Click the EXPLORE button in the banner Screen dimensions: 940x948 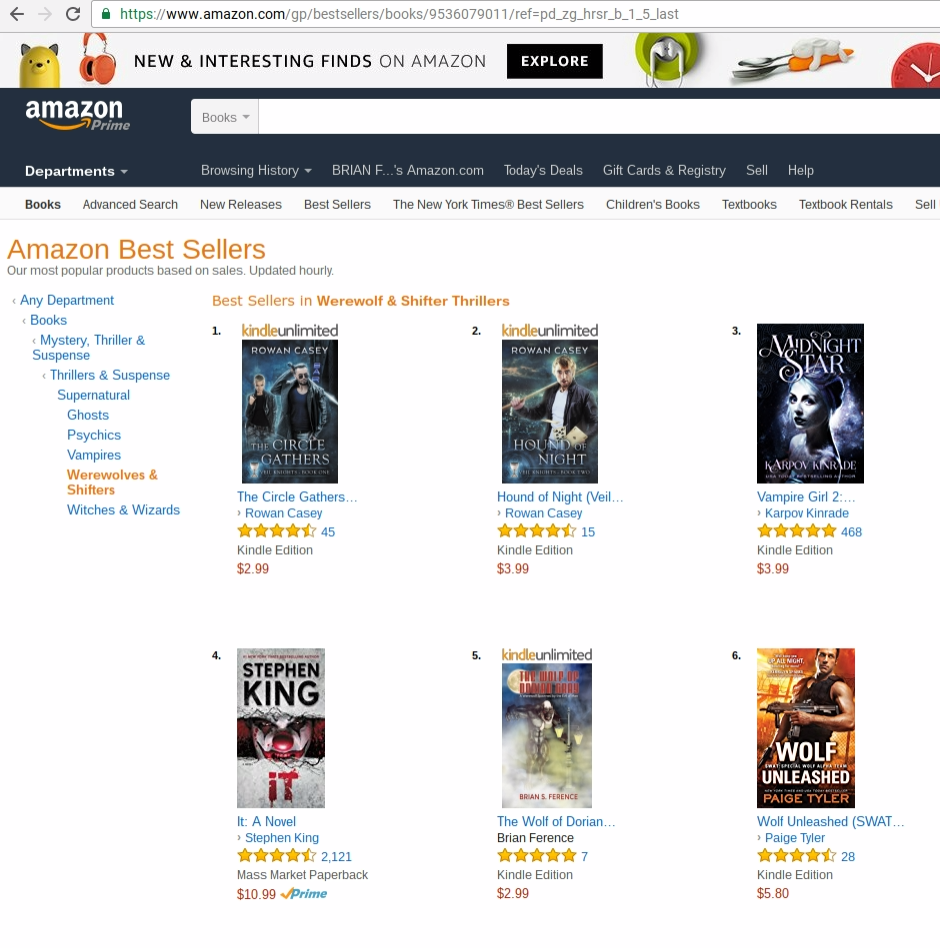pos(554,61)
